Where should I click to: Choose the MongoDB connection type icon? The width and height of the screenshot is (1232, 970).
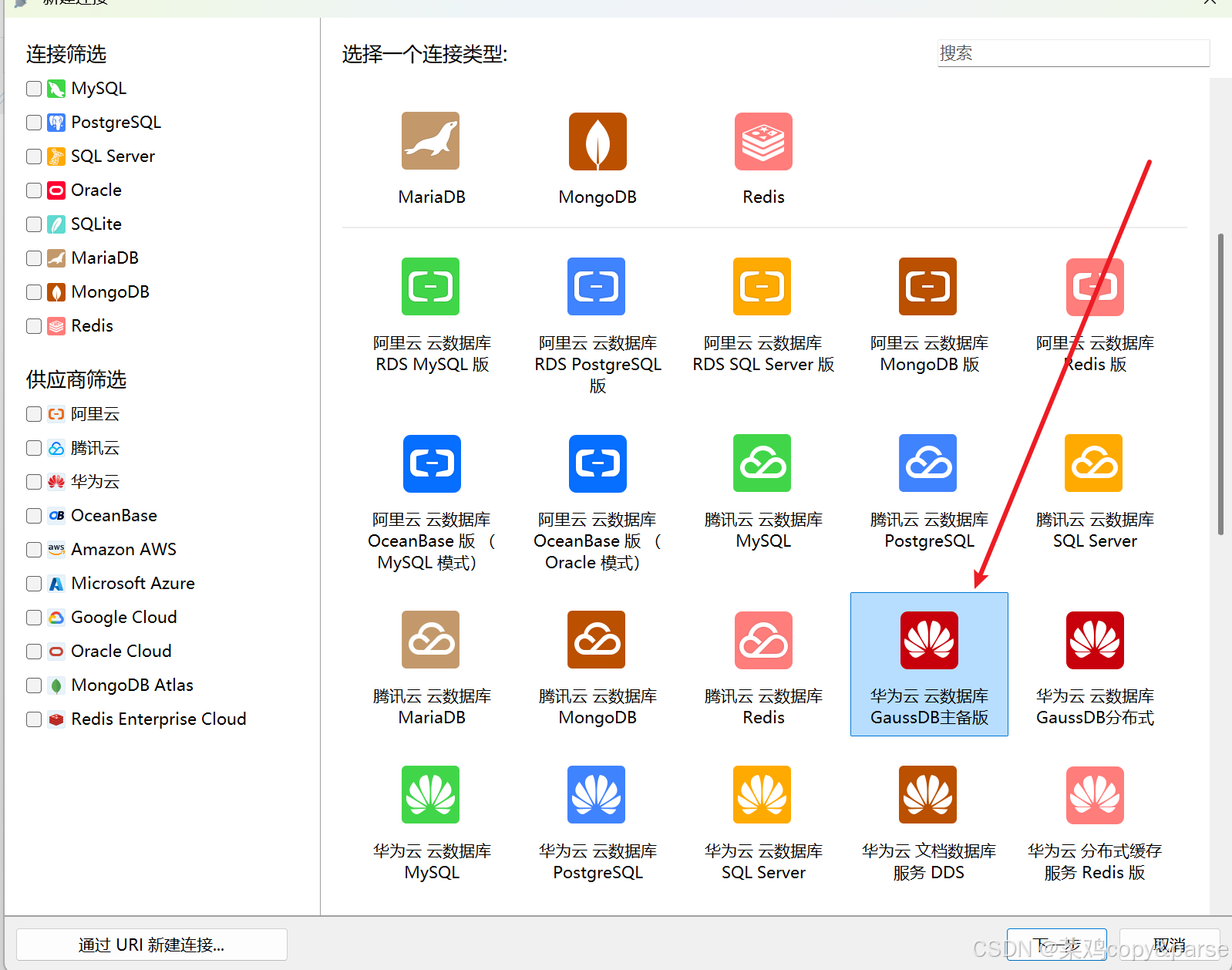[x=597, y=141]
